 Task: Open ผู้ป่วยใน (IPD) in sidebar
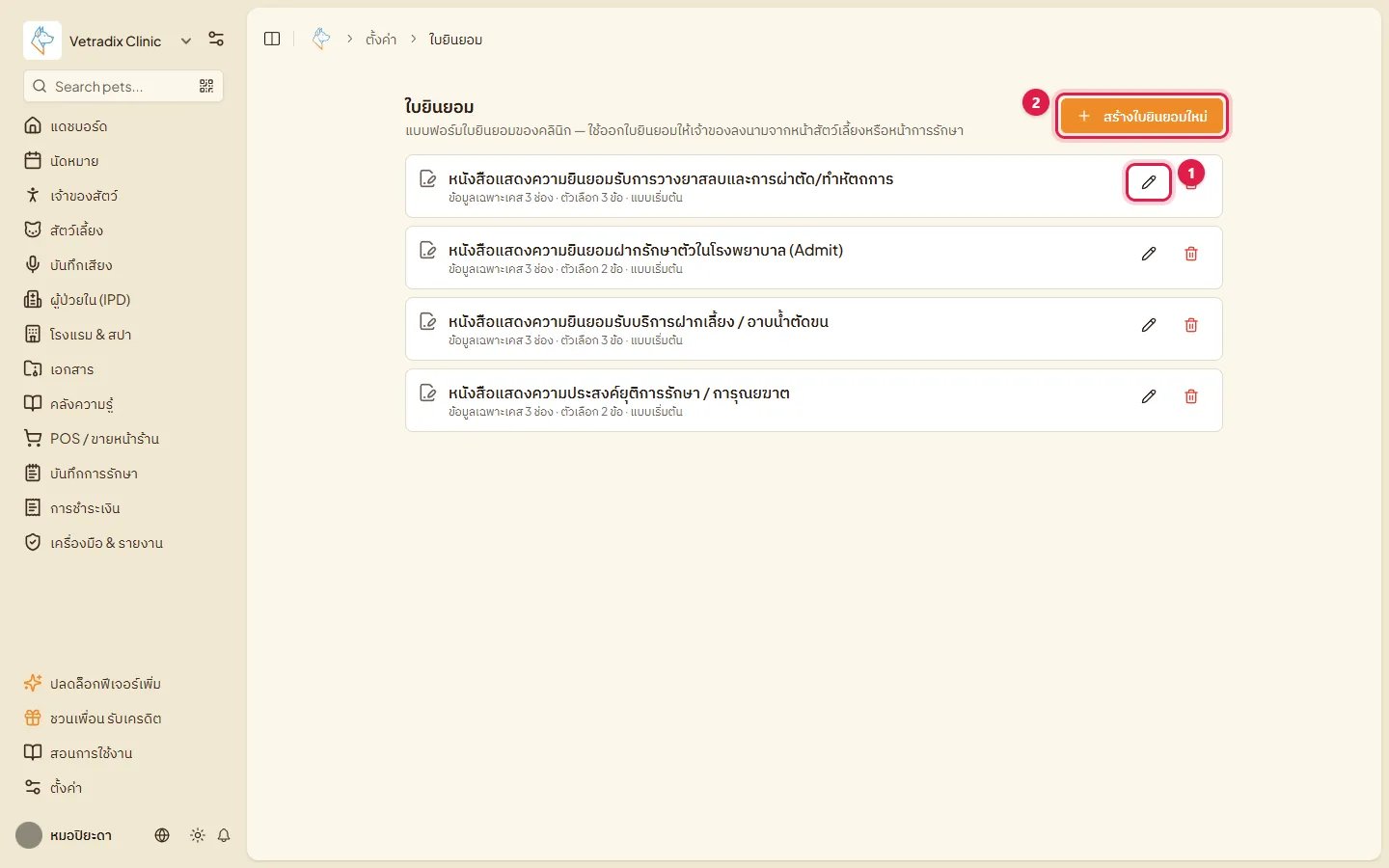click(x=123, y=300)
